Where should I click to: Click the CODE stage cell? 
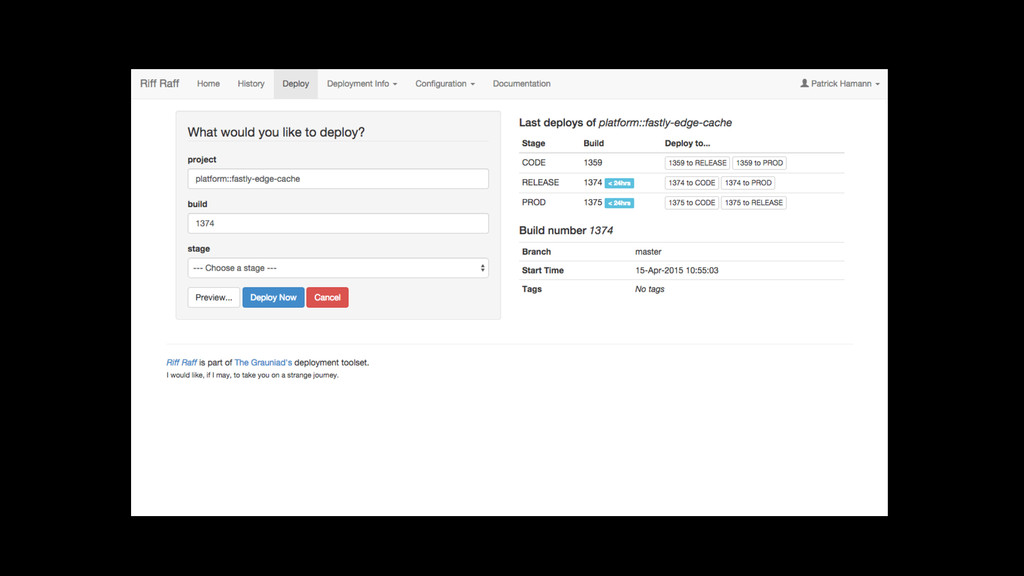point(534,163)
